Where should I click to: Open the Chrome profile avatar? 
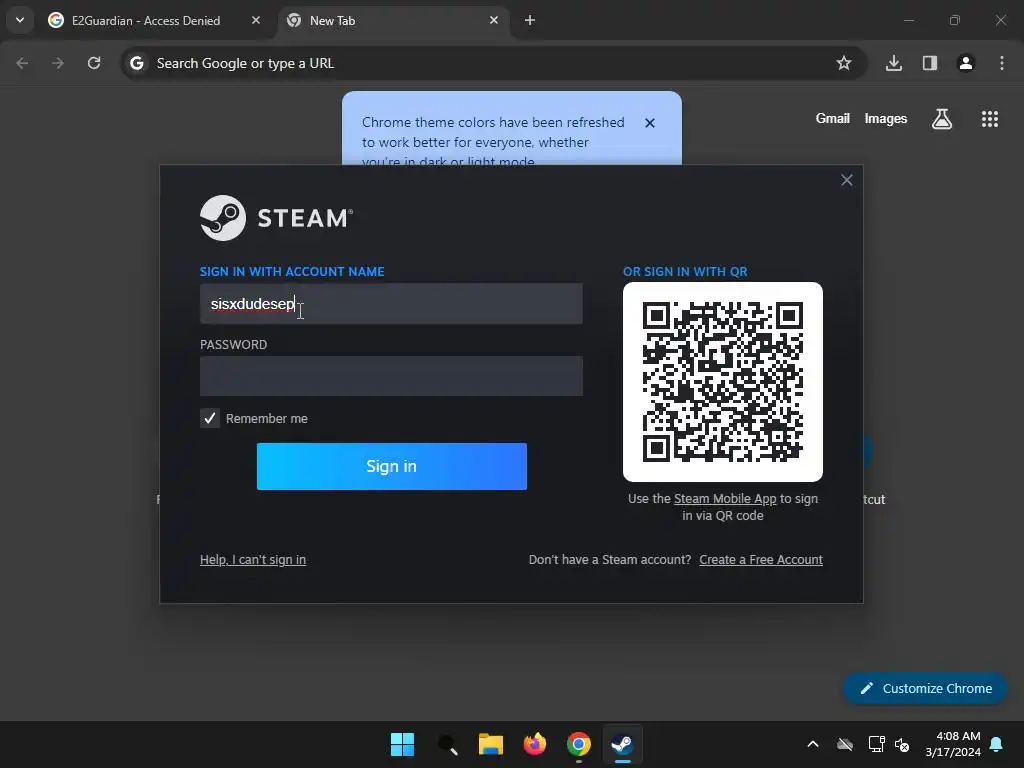pyautogui.click(x=966, y=63)
